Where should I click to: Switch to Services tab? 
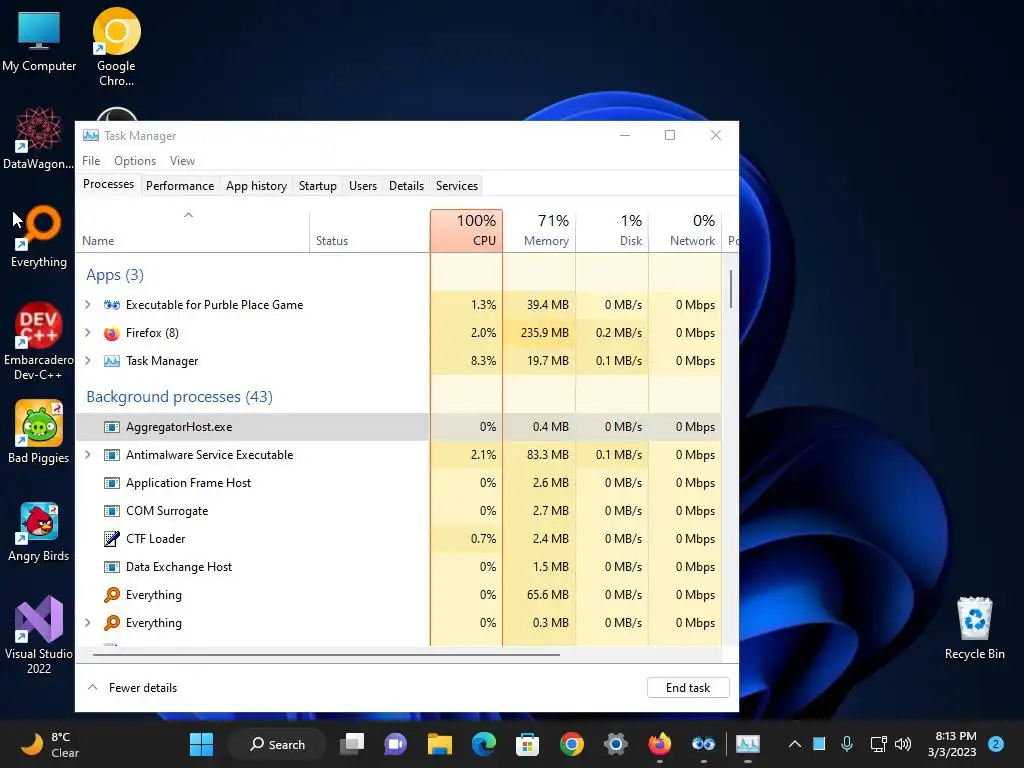(x=456, y=186)
